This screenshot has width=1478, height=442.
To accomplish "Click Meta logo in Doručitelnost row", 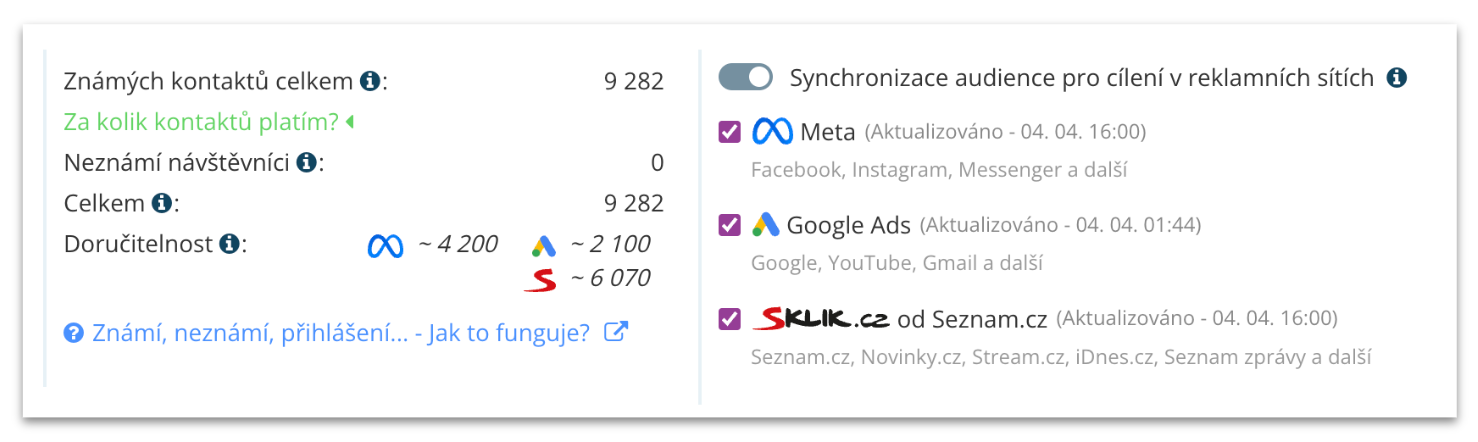I will 385,245.
